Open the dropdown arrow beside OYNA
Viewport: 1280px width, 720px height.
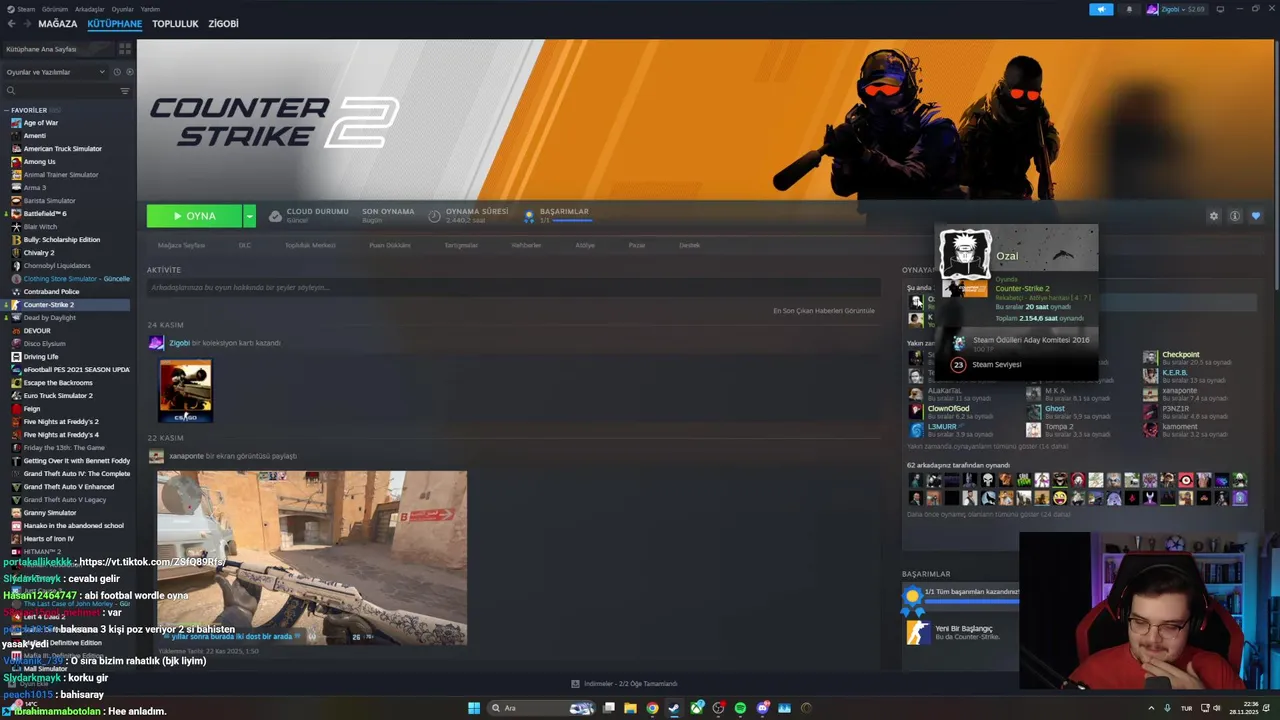[x=249, y=216]
